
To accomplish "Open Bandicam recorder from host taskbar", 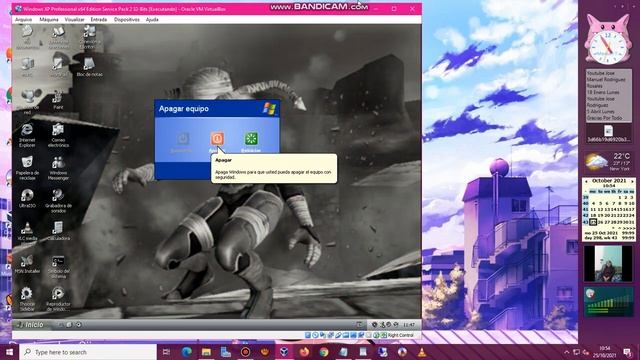I will pyautogui.click(x=245, y=352).
